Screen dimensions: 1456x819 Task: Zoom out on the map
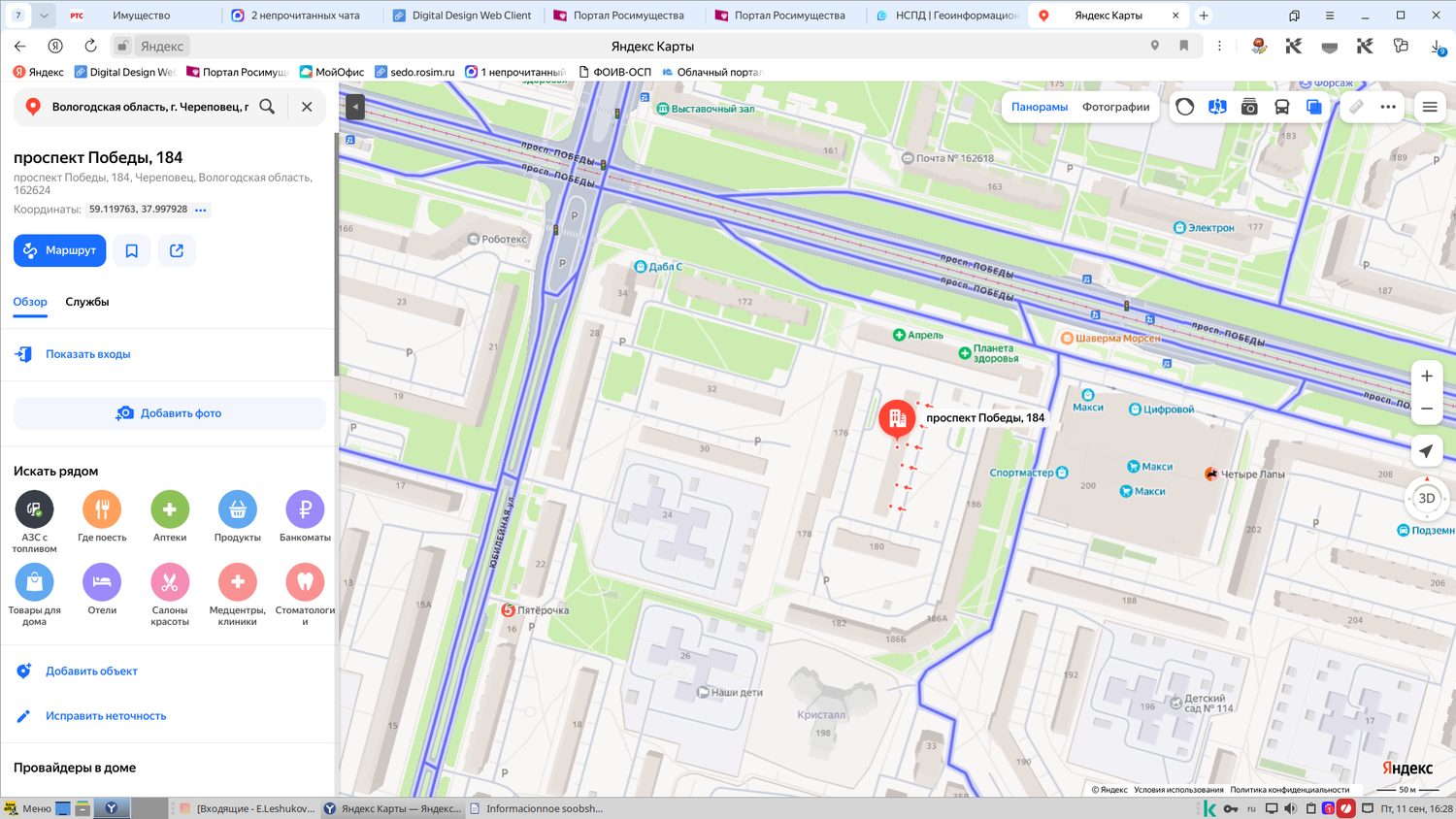[1427, 409]
